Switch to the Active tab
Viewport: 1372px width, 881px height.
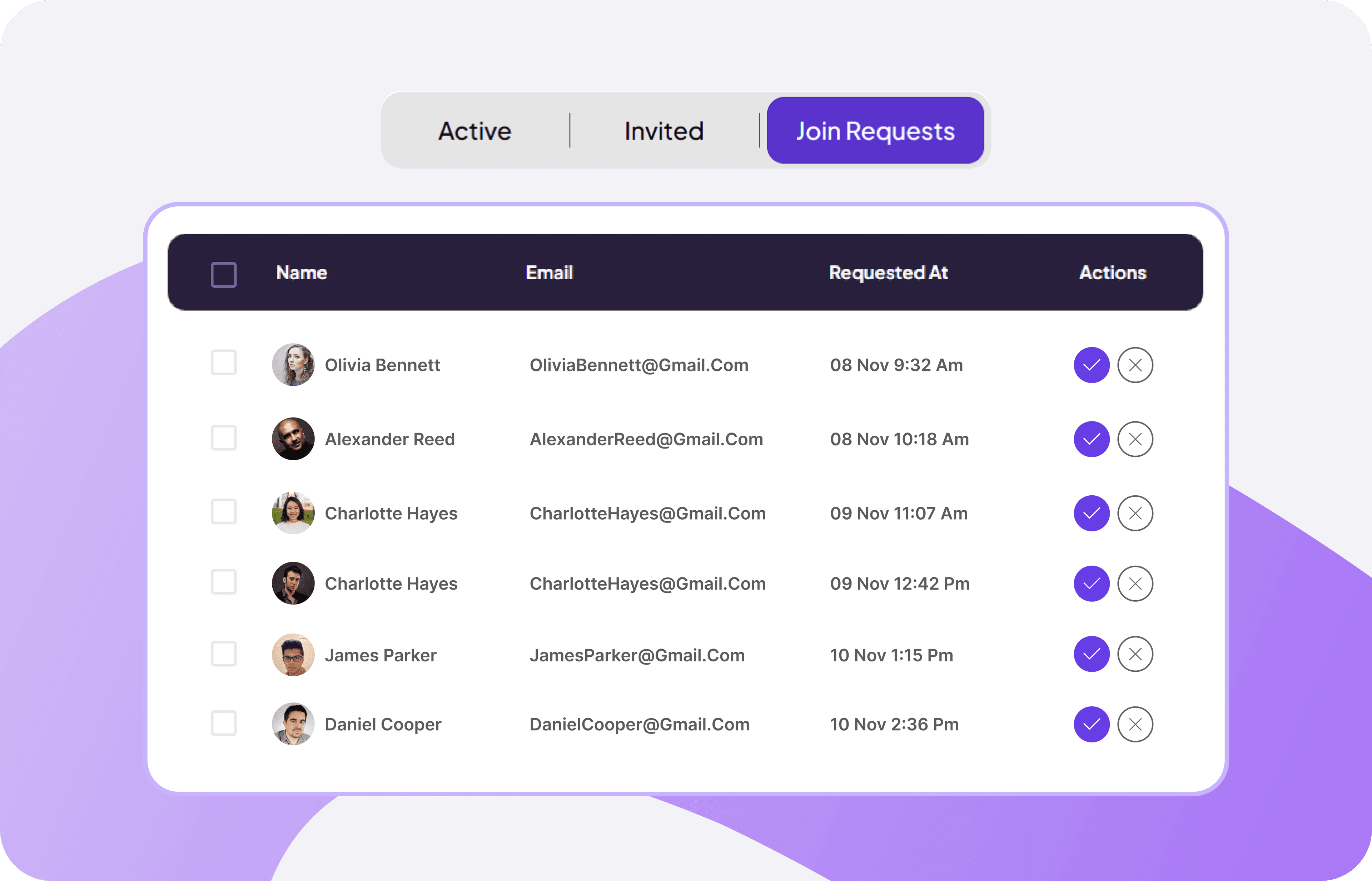[474, 130]
